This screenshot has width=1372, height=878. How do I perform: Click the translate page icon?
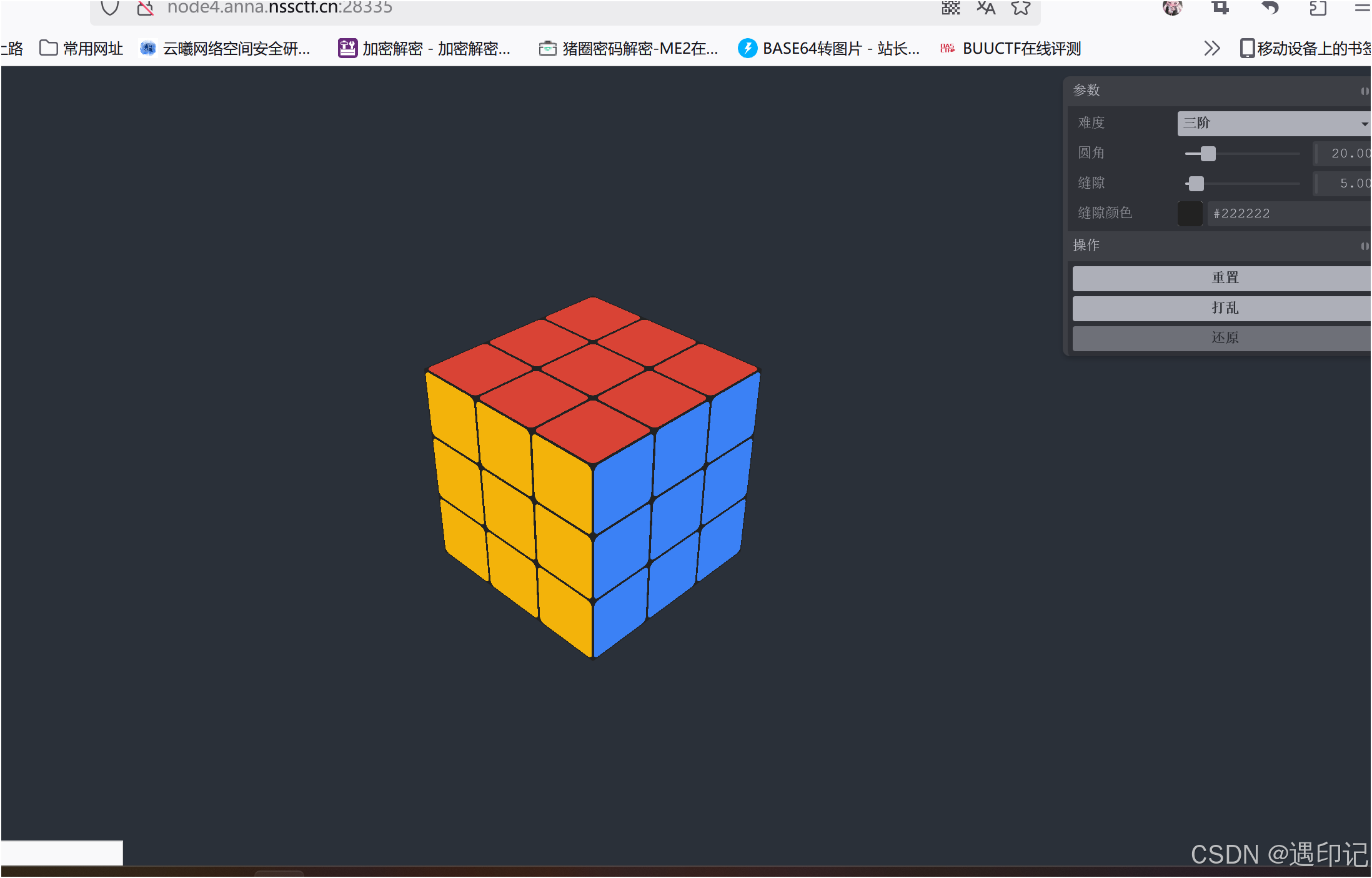(x=986, y=7)
